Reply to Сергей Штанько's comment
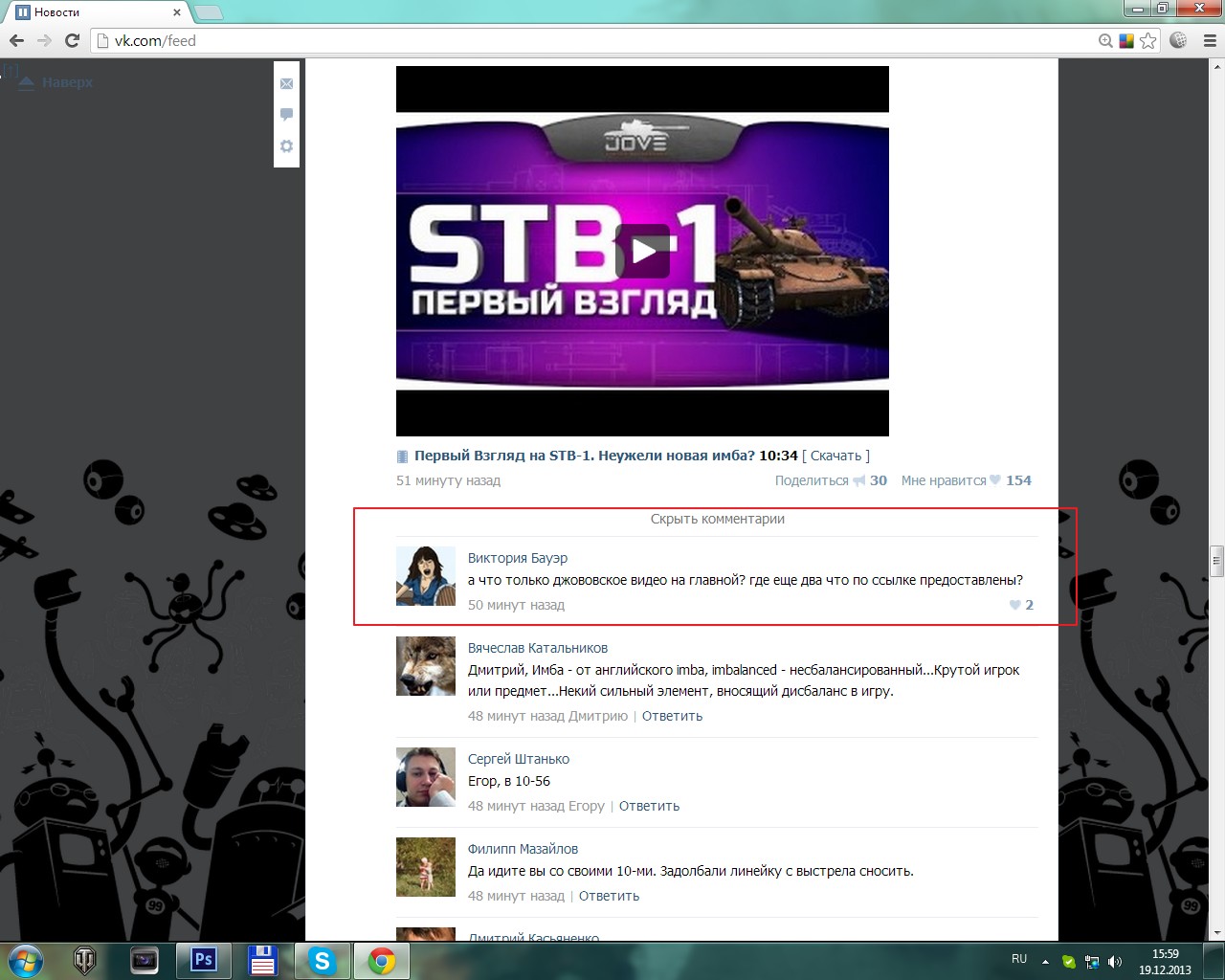Screen dimensions: 1225x980 coord(649,806)
